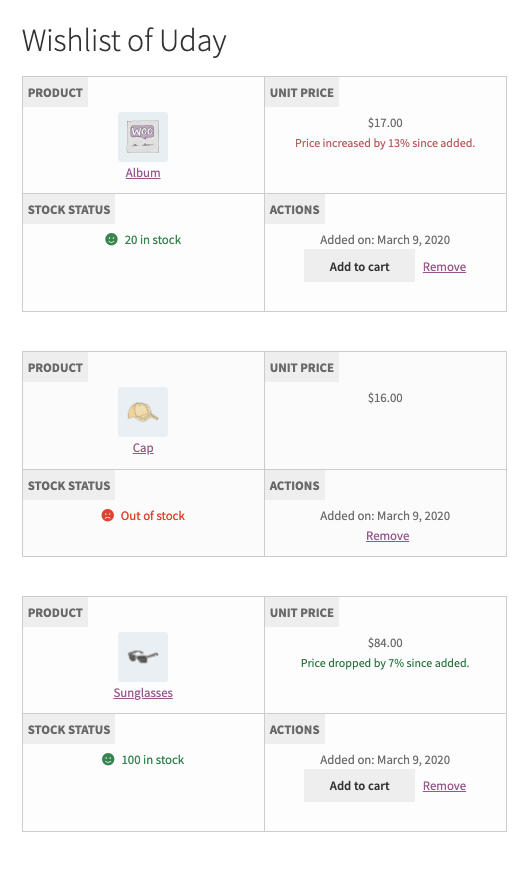Click the $84.00 Sunglasses price
The height and width of the screenshot is (869, 531).
[x=385, y=643]
